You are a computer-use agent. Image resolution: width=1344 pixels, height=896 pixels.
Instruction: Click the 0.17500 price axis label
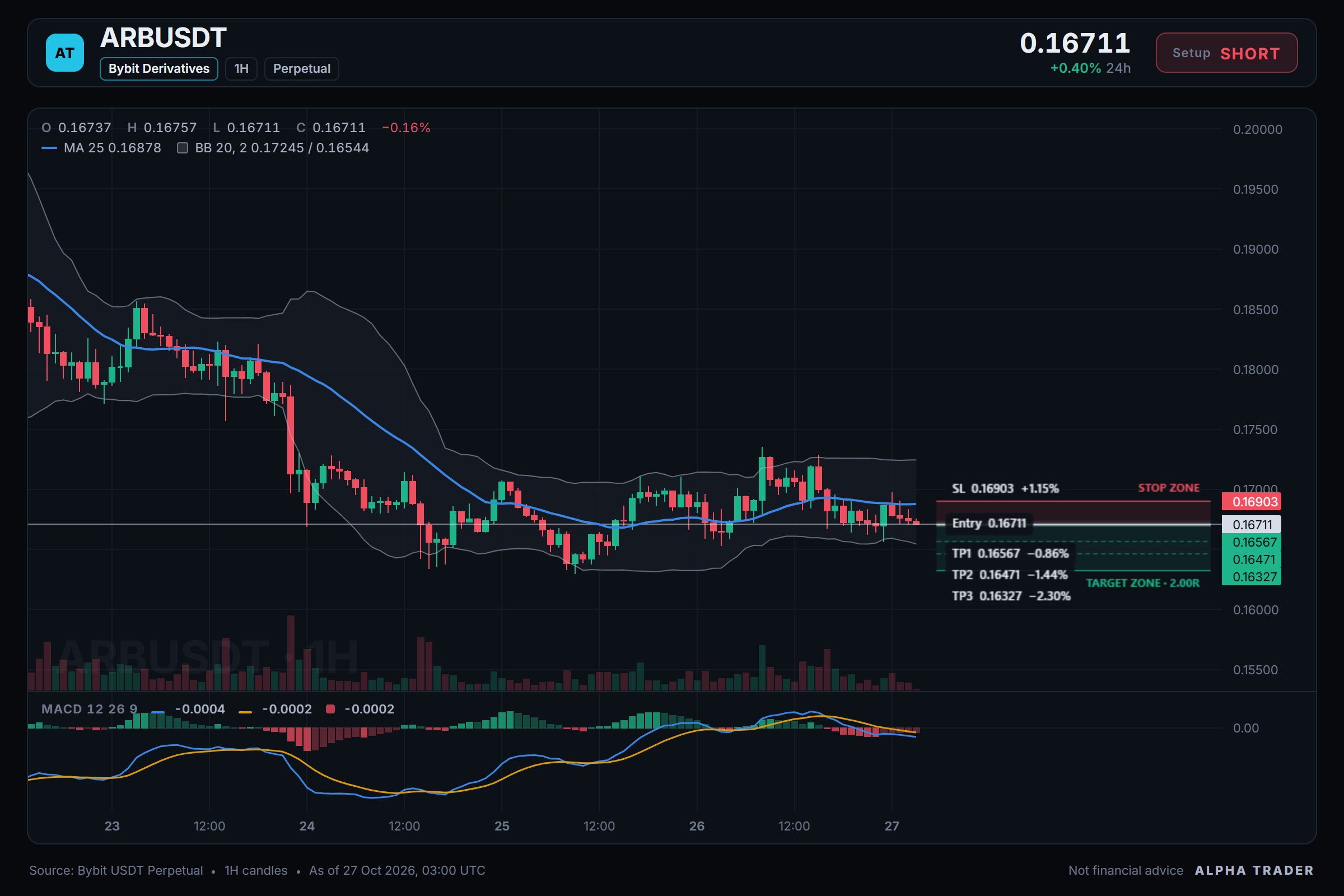(x=1255, y=430)
